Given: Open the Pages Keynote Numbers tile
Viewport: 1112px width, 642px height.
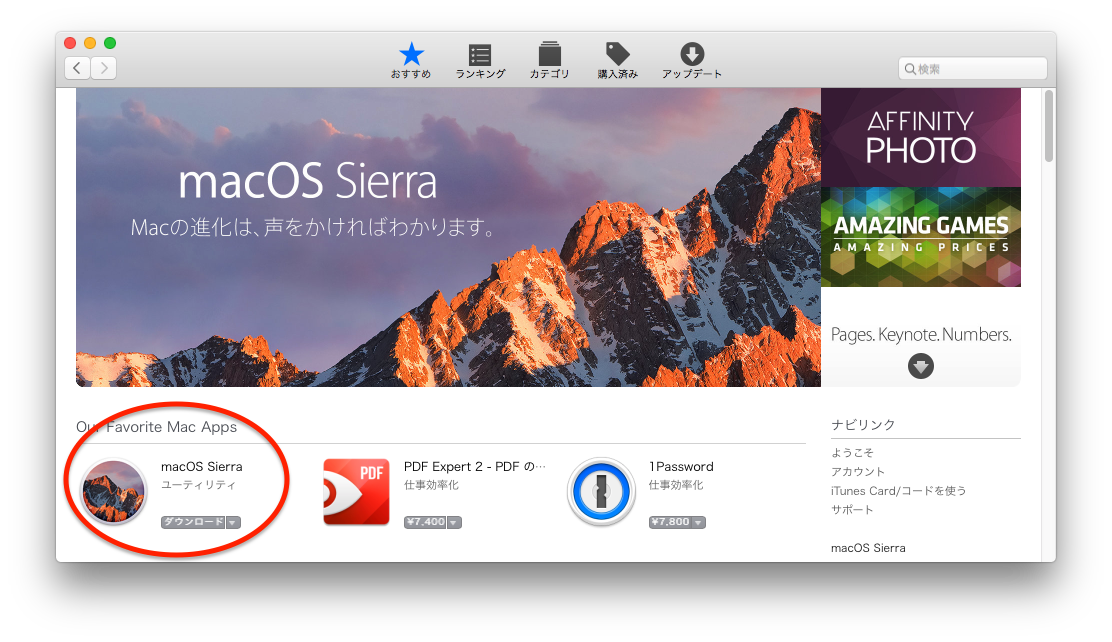Looking at the screenshot, I should tap(921, 337).
